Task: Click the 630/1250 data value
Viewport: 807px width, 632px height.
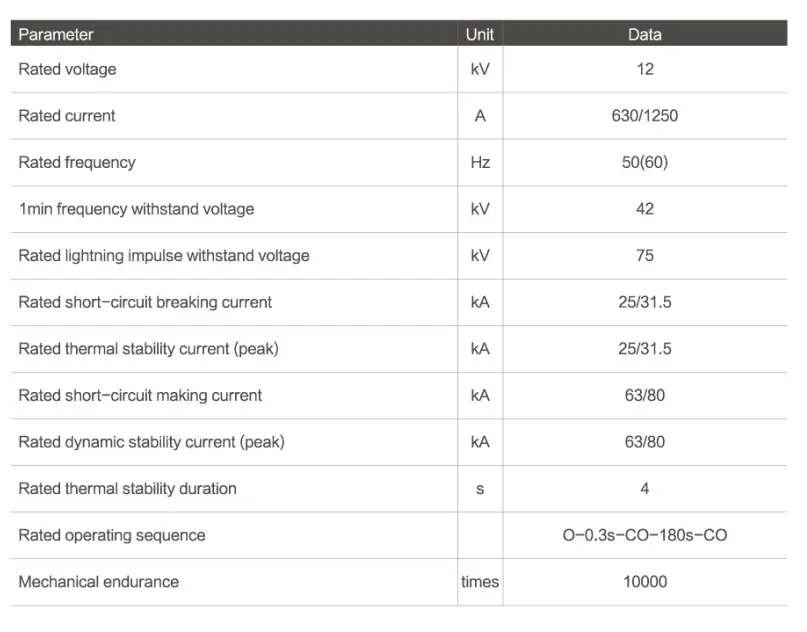Action: (x=645, y=116)
